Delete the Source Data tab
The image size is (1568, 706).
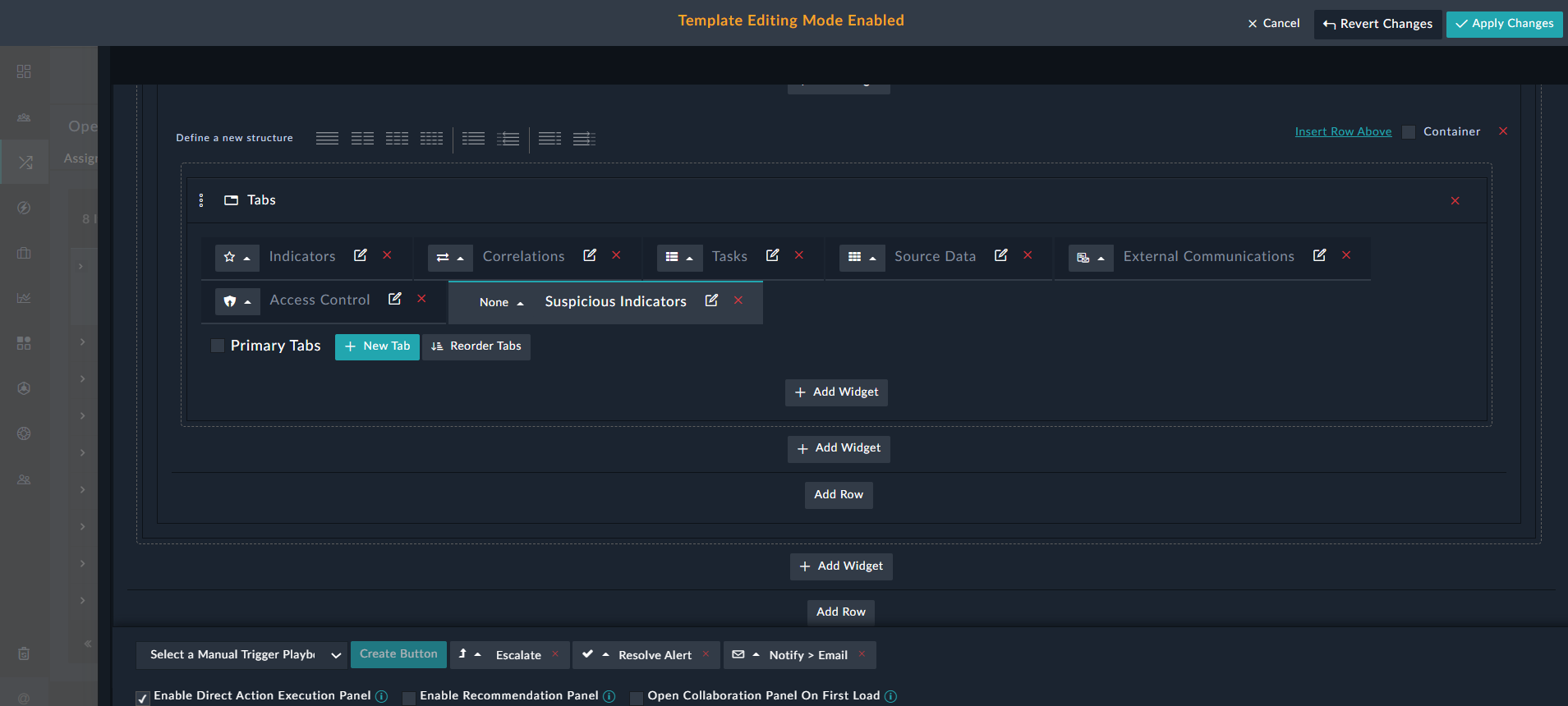tap(1028, 255)
